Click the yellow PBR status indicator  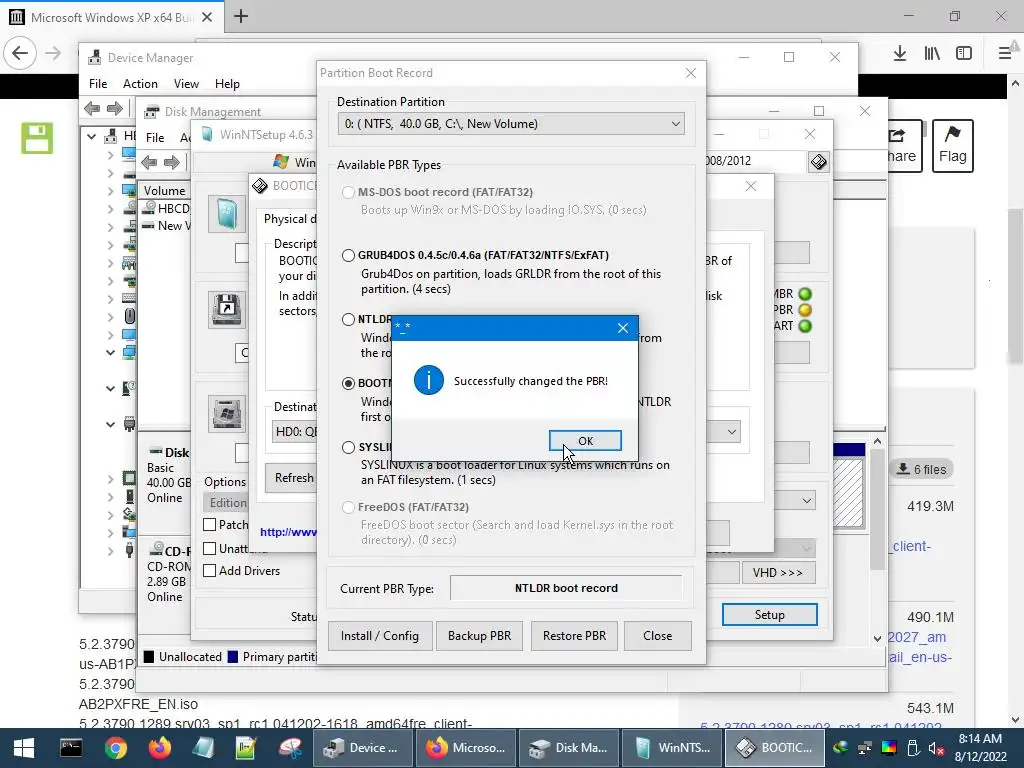(x=805, y=310)
